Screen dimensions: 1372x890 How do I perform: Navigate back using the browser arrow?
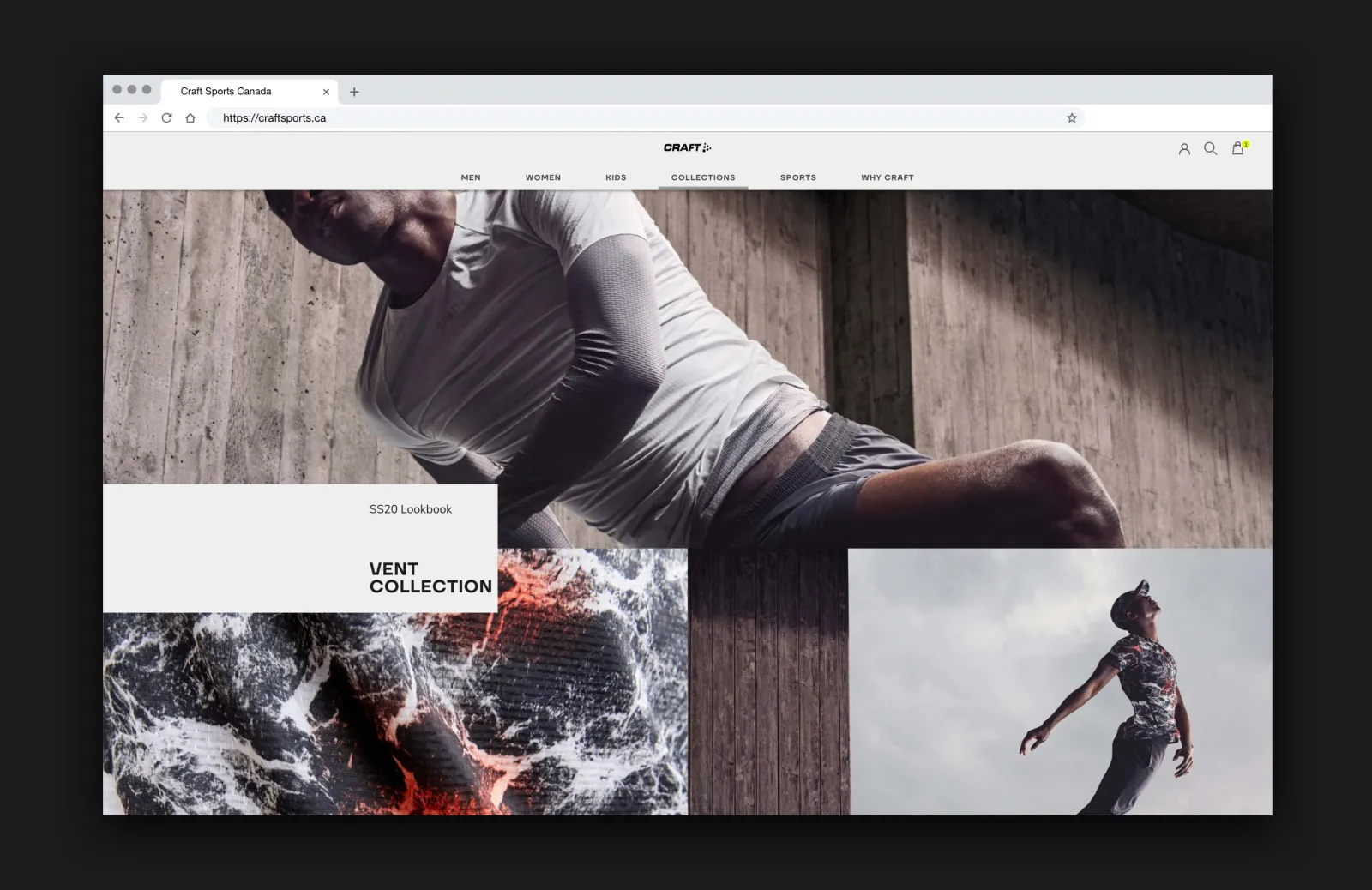[x=119, y=117]
